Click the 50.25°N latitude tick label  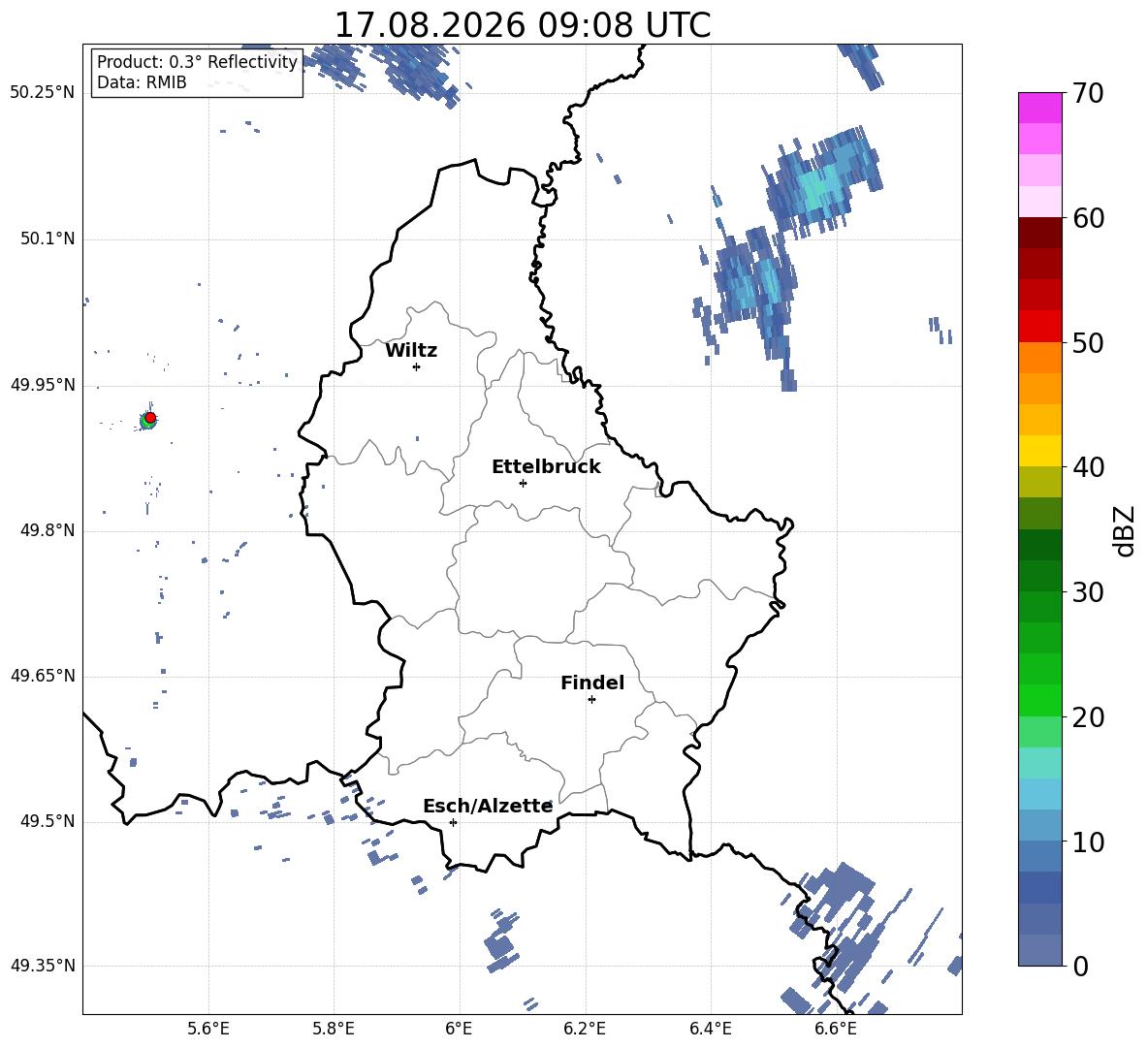tap(43, 93)
